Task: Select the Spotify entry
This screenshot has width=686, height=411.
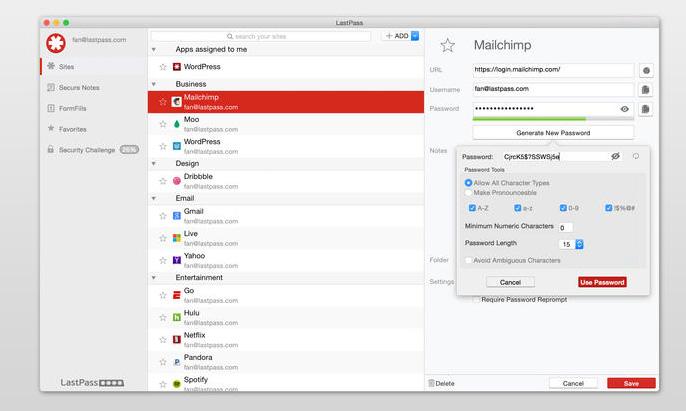Action: [286, 383]
